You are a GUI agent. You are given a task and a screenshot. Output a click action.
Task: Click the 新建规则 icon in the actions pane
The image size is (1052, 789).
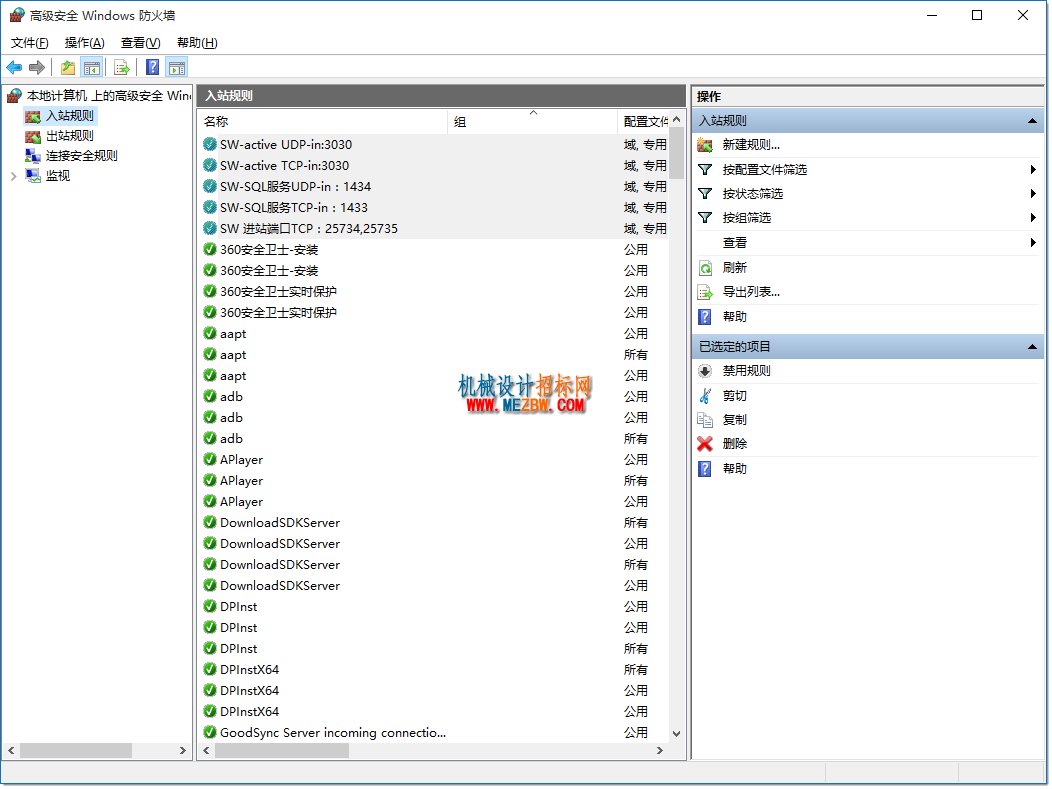point(704,145)
